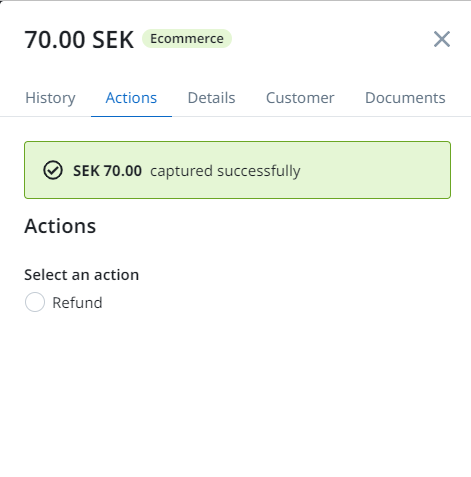Close the payment details panel
The height and width of the screenshot is (477, 471).
click(442, 39)
